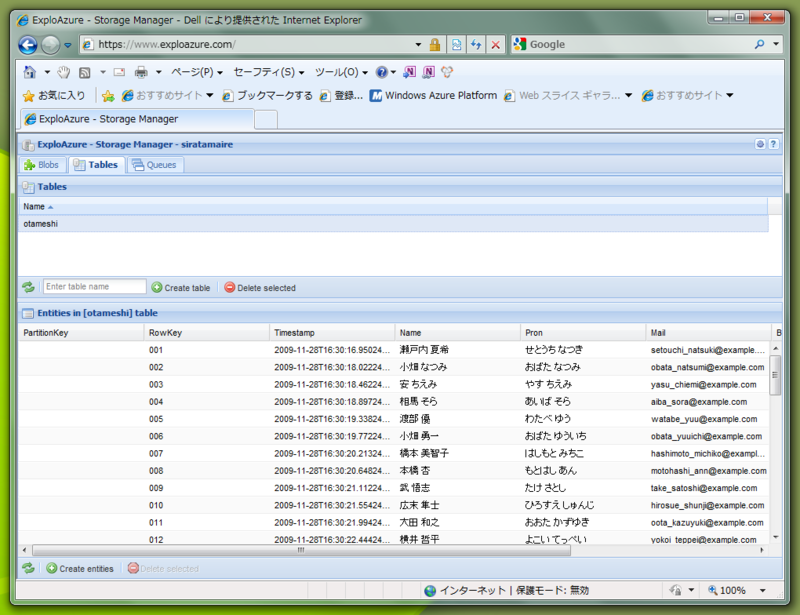Switch to the Blobs tab
Viewport: 800px width, 615px height.
tap(42, 165)
